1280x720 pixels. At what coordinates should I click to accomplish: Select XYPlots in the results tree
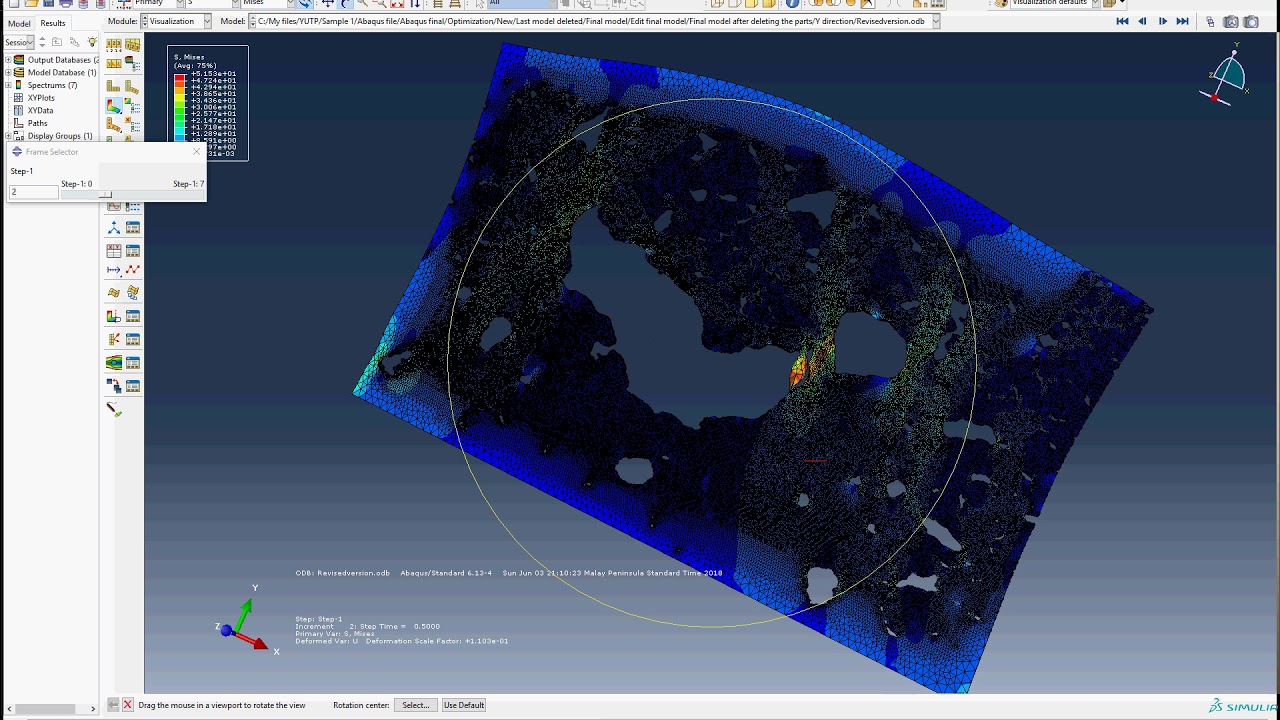pos(41,98)
